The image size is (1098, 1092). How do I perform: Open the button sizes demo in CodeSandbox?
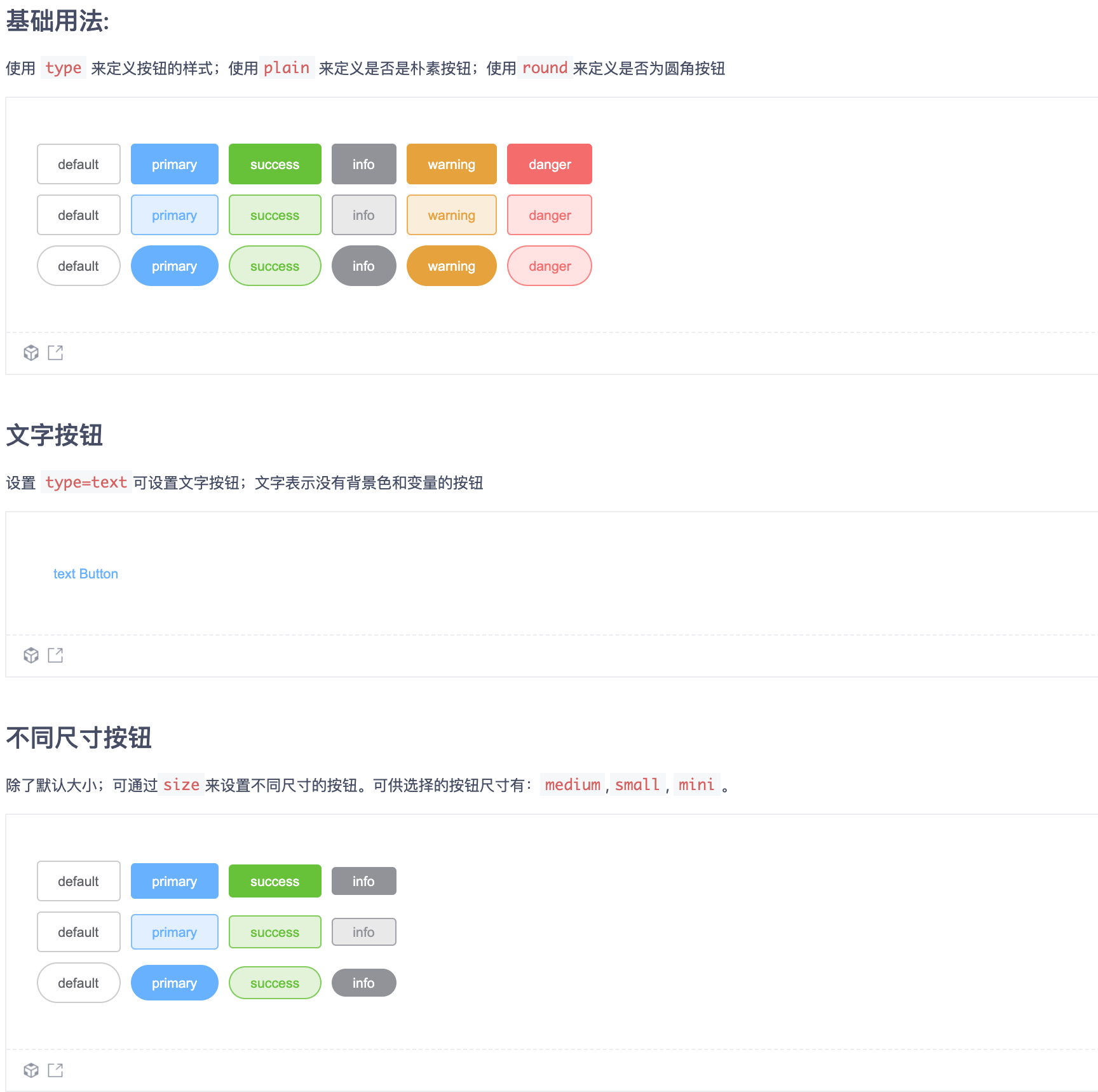pyautogui.click(x=31, y=1070)
